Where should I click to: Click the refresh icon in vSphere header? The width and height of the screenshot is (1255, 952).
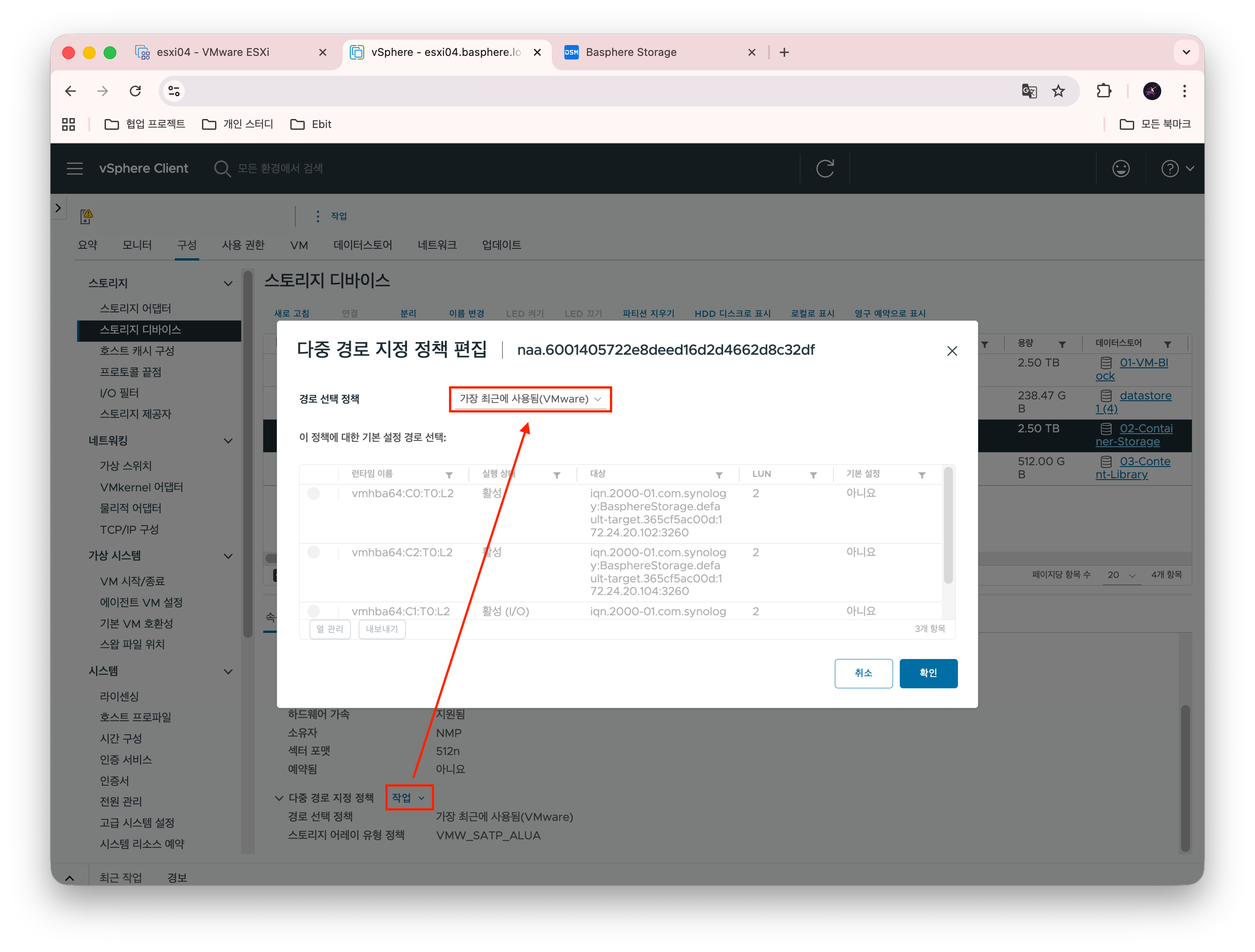coord(824,169)
